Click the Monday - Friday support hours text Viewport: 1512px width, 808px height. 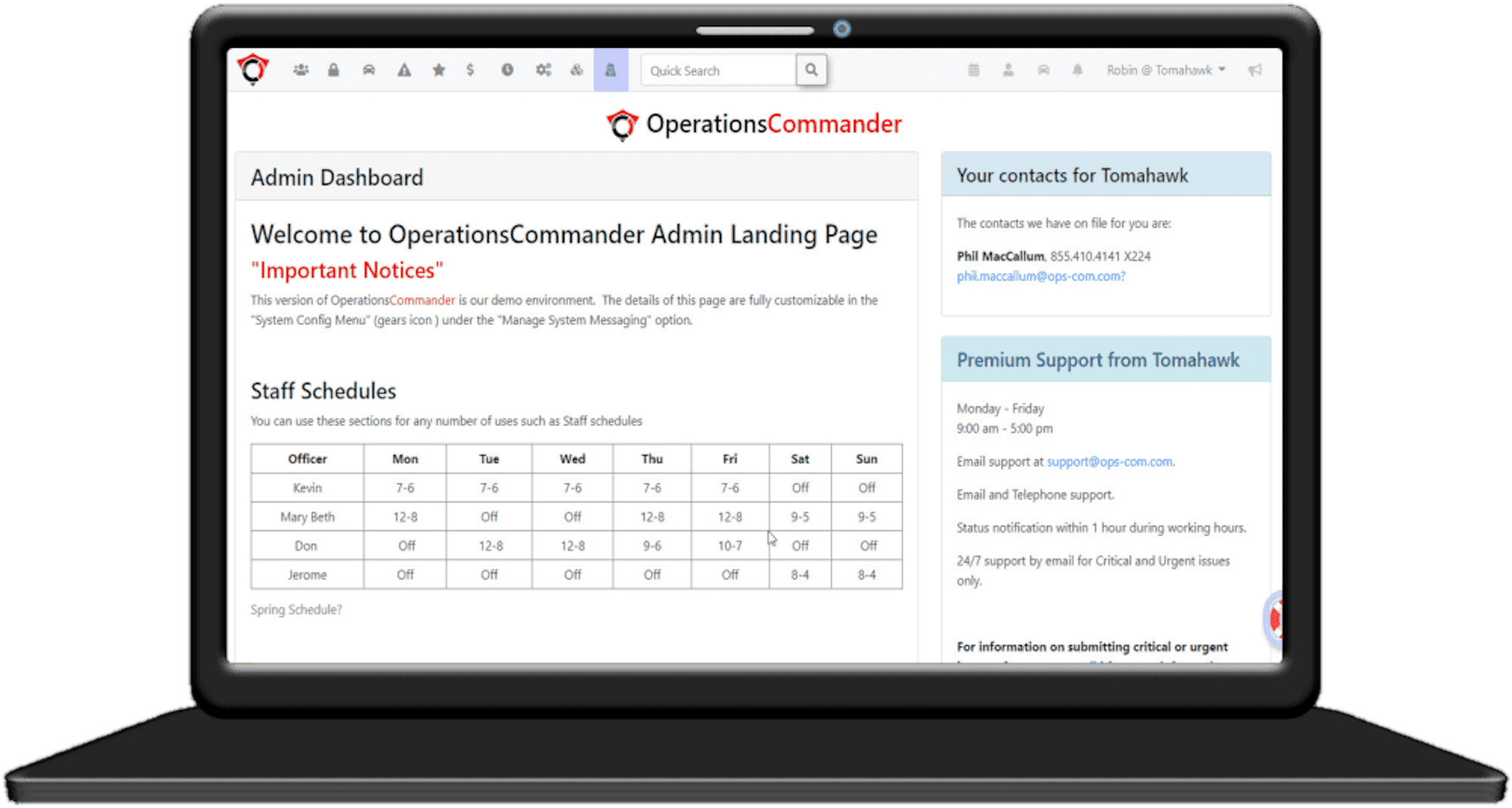(1000, 409)
